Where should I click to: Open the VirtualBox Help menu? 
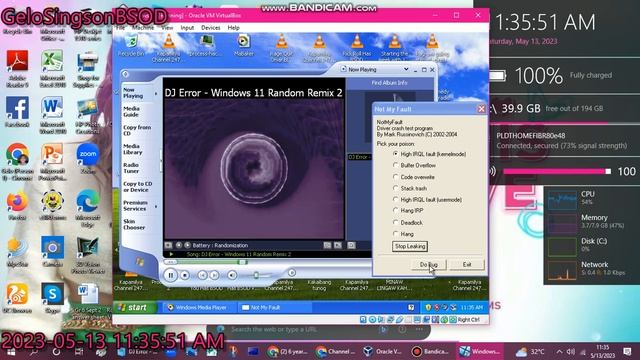(x=233, y=28)
